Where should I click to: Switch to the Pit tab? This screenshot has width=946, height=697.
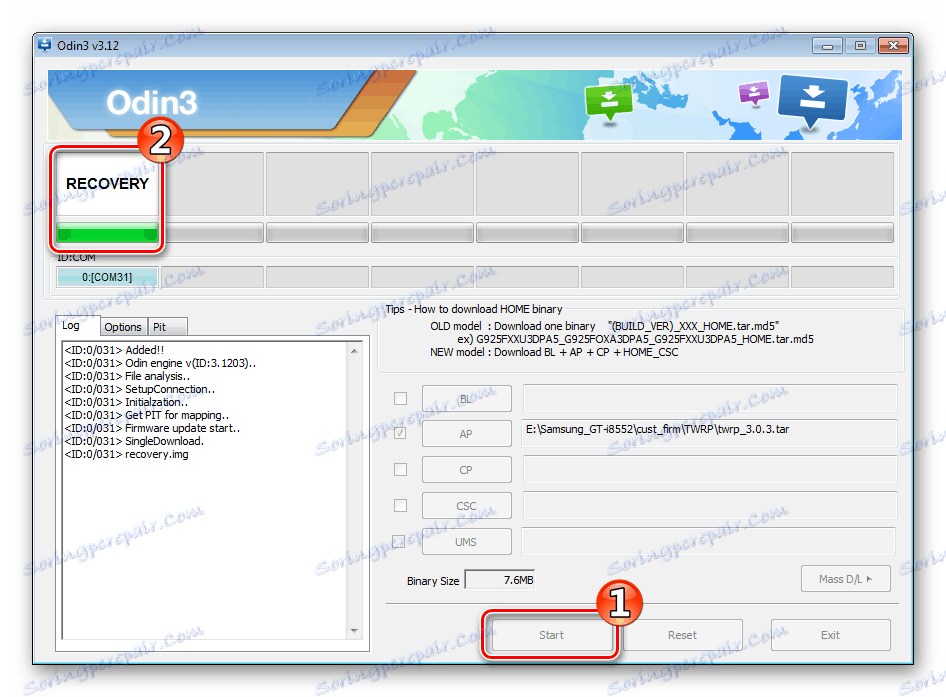point(168,326)
